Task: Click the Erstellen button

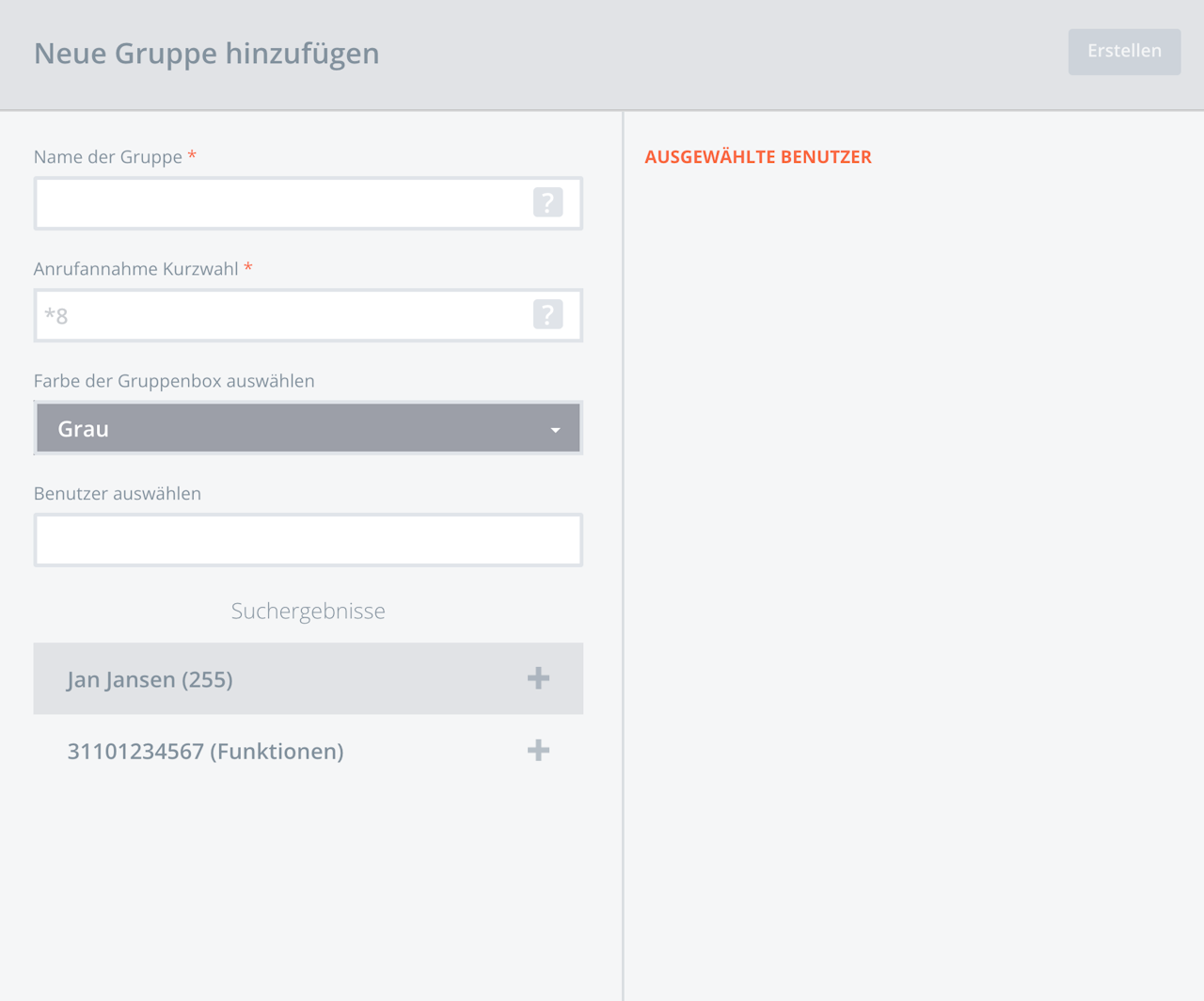Action: pos(1124,52)
